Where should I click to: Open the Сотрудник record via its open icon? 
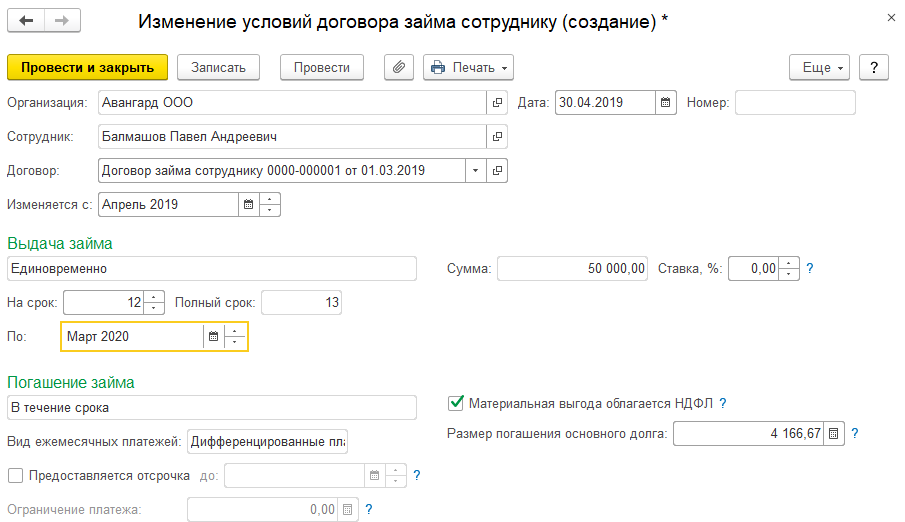click(x=497, y=136)
